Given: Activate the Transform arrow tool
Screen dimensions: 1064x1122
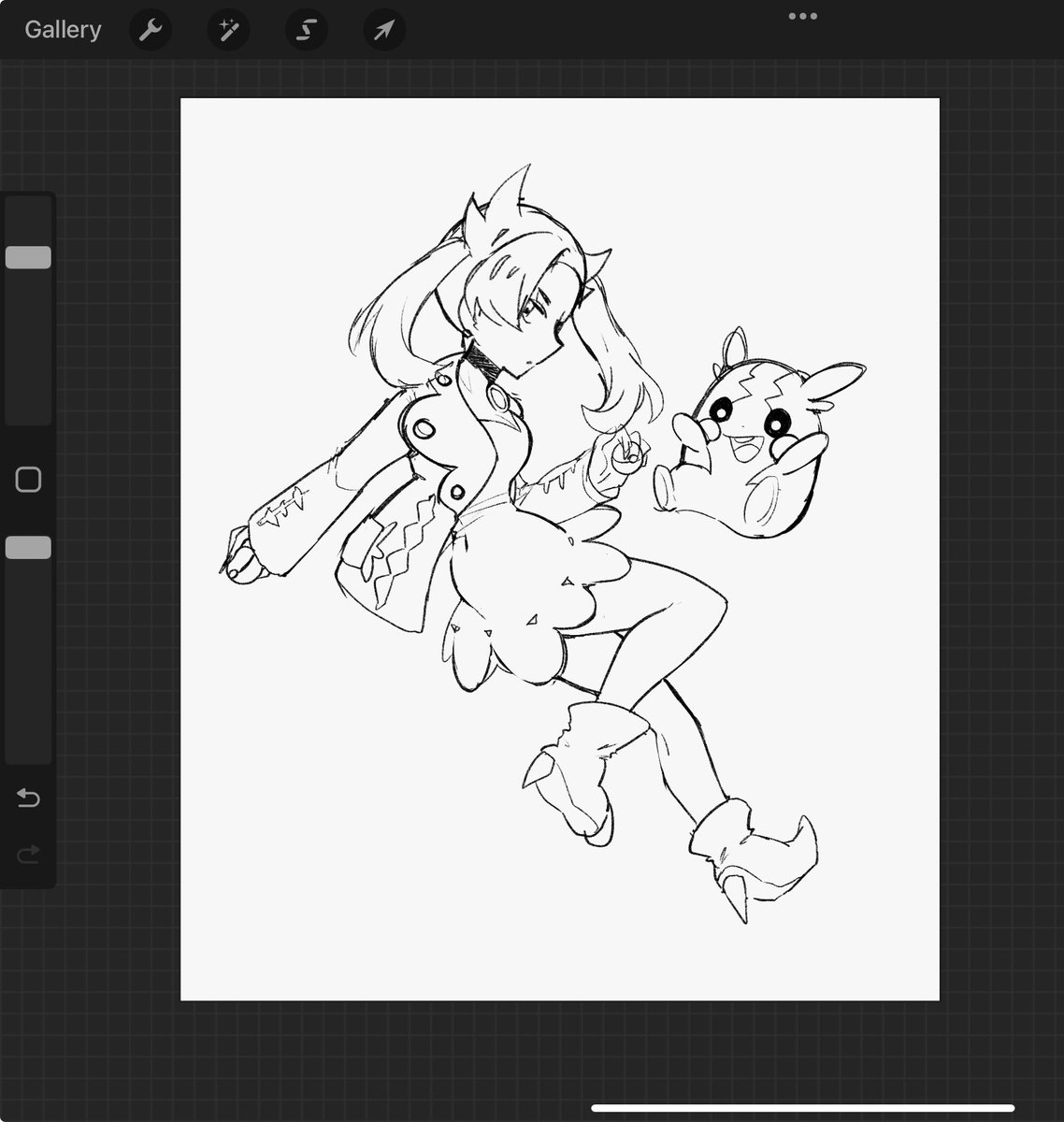Looking at the screenshot, I should [x=384, y=31].
